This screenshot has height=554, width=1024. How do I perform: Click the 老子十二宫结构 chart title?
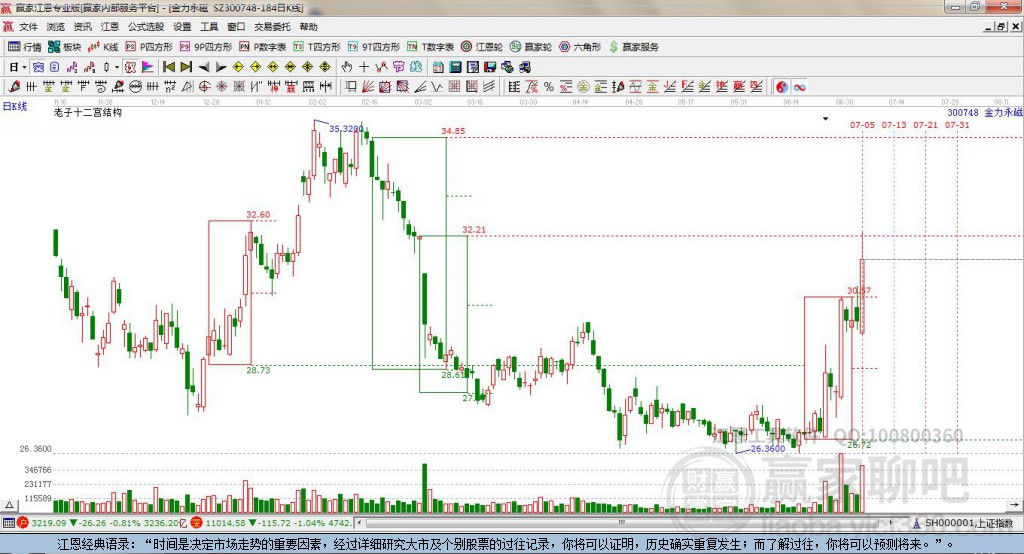pos(88,112)
